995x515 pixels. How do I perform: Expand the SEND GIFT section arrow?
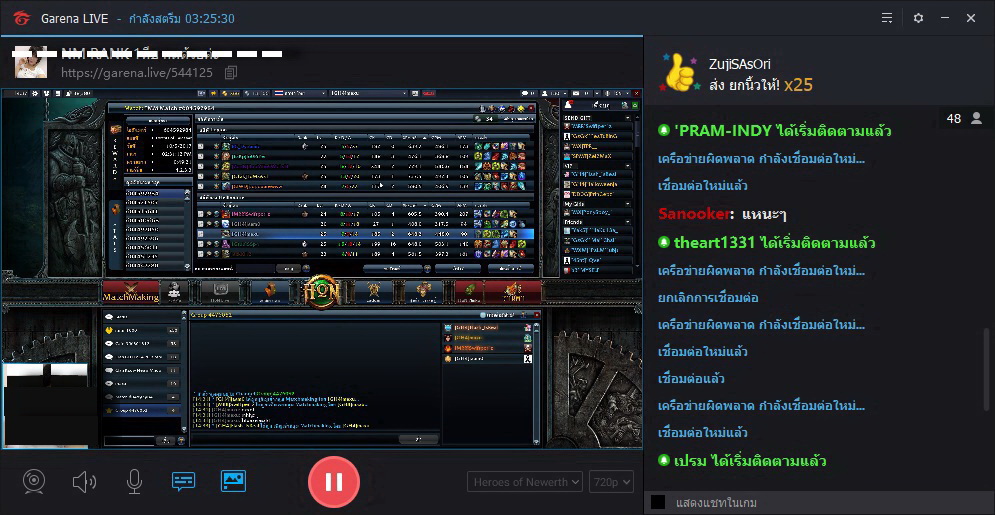point(628,118)
